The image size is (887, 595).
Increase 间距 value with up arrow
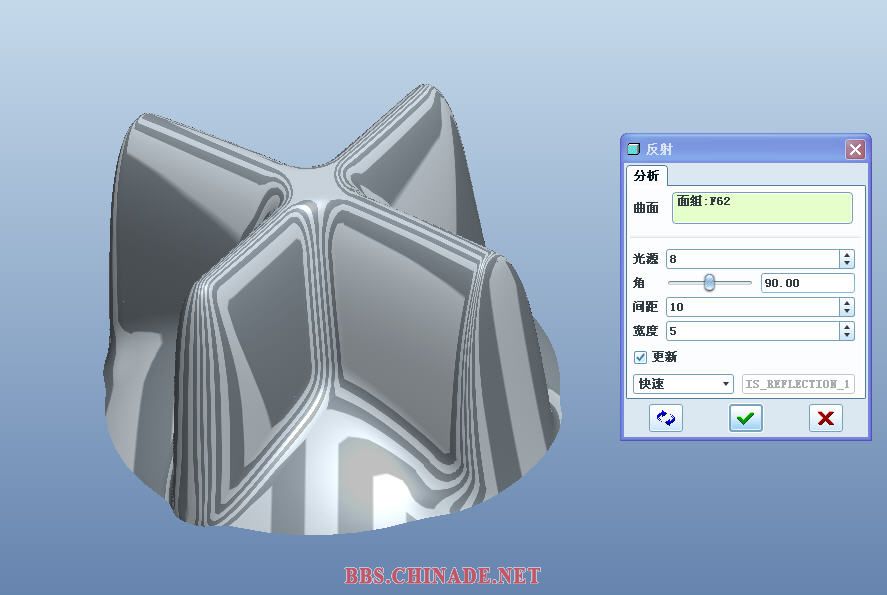847,302
